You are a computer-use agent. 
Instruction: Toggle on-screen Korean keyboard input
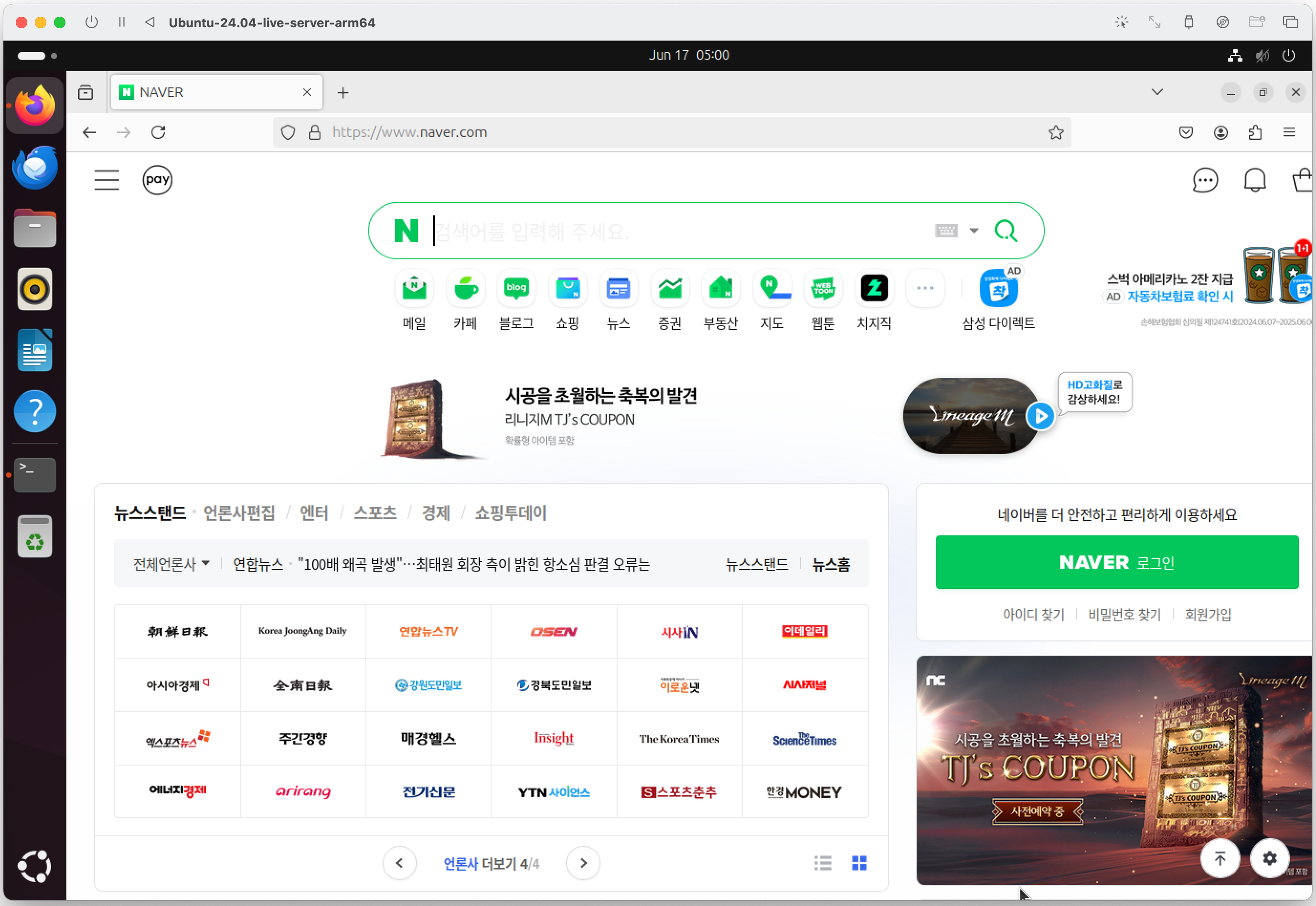coord(946,231)
